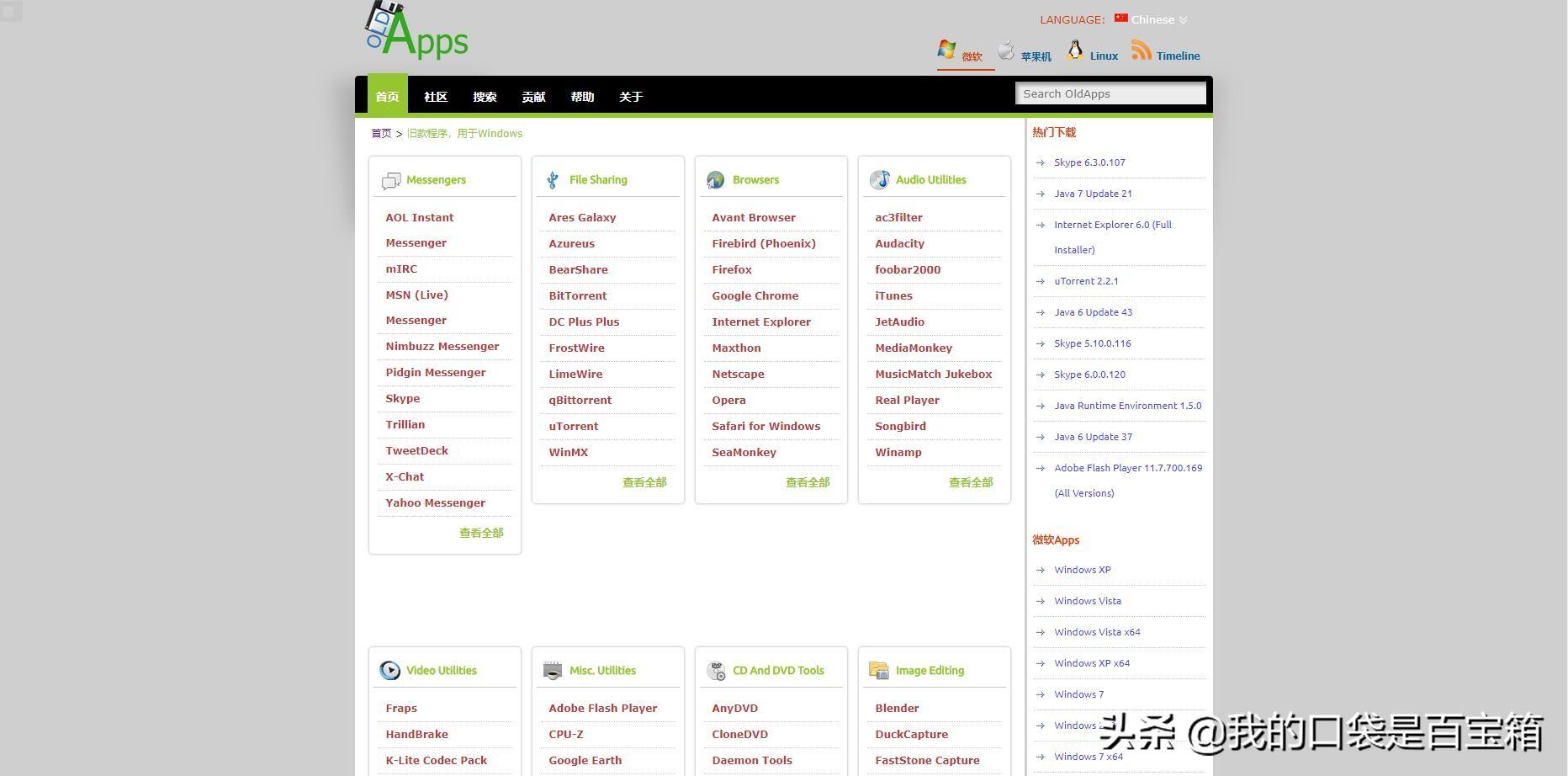The image size is (1568, 776).
Task: Open the Winamp link
Action: [x=898, y=452]
